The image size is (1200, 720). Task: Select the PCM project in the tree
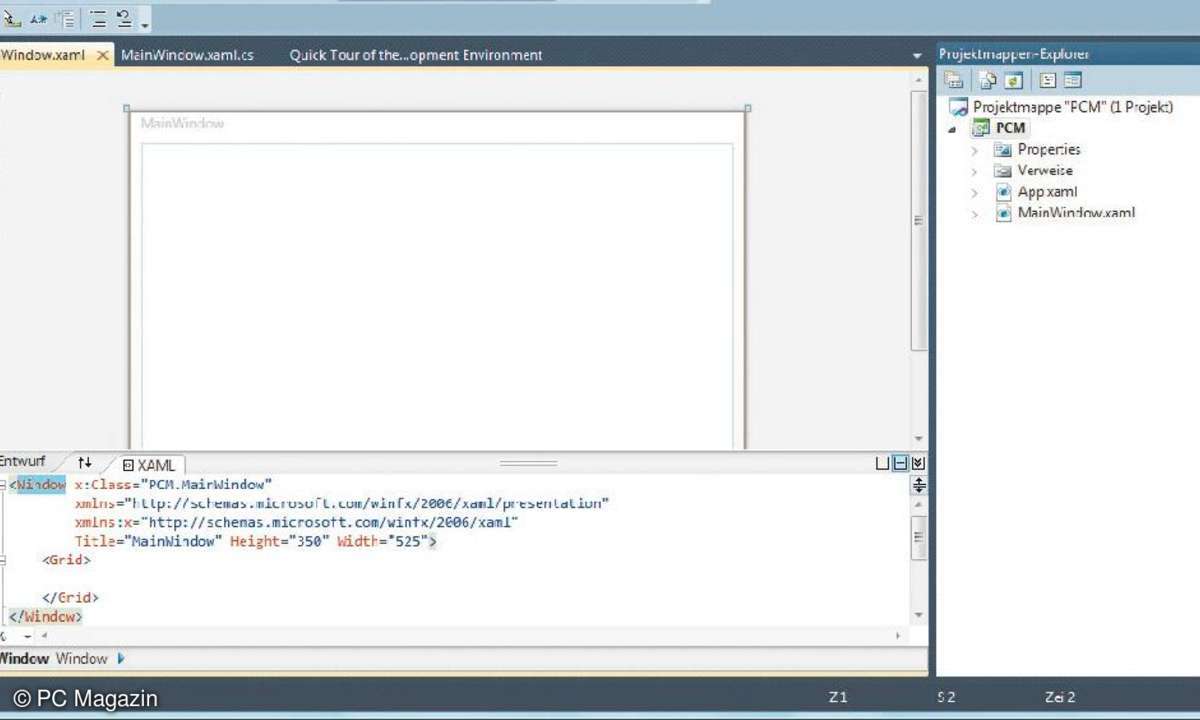1011,128
